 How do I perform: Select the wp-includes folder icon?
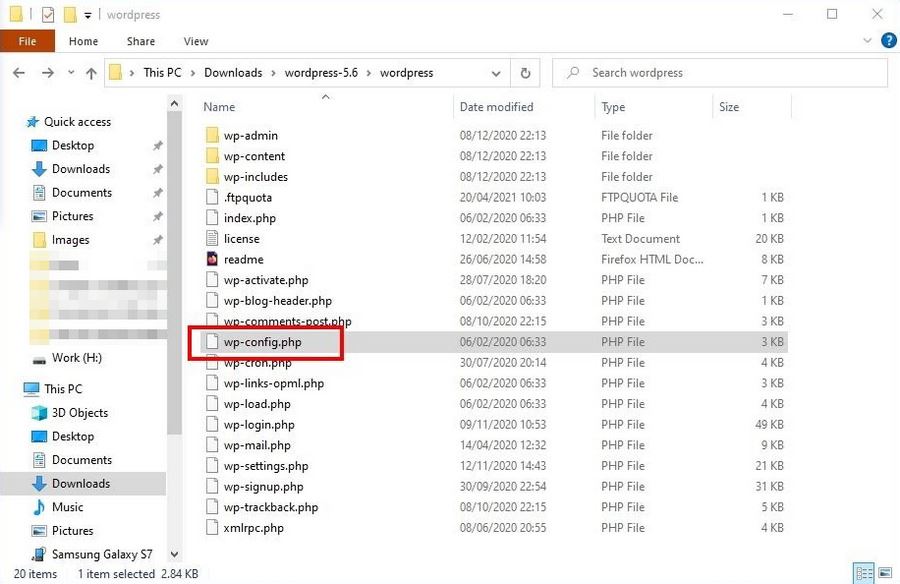point(212,177)
